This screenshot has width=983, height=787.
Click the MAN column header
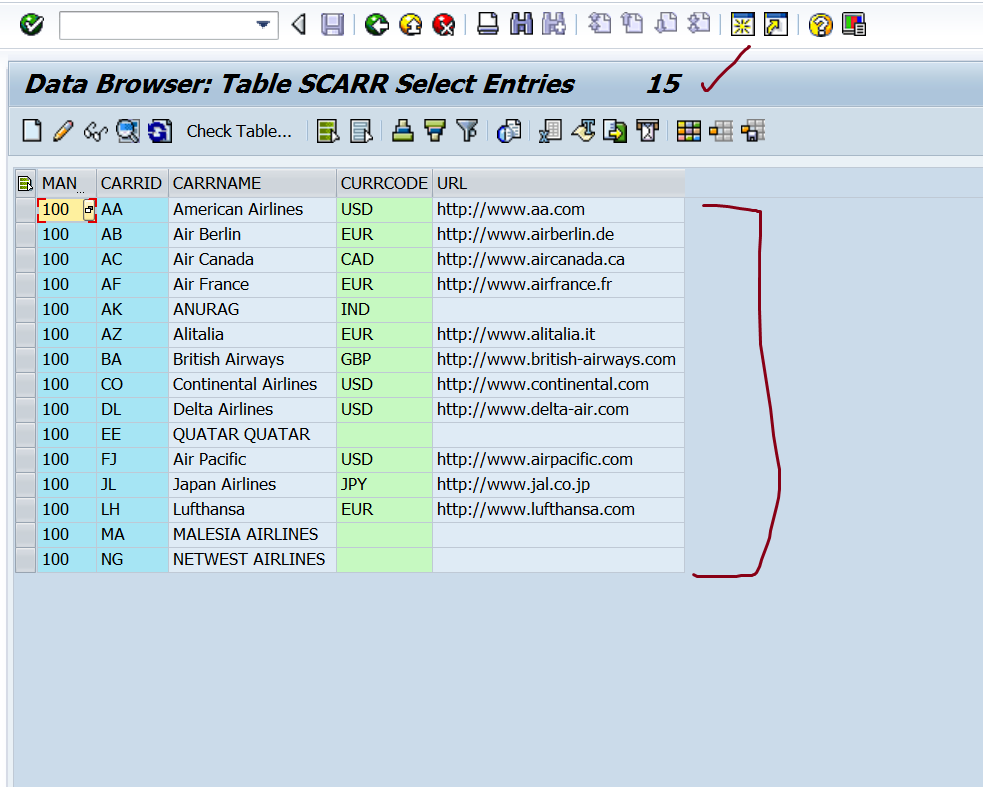coord(66,183)
